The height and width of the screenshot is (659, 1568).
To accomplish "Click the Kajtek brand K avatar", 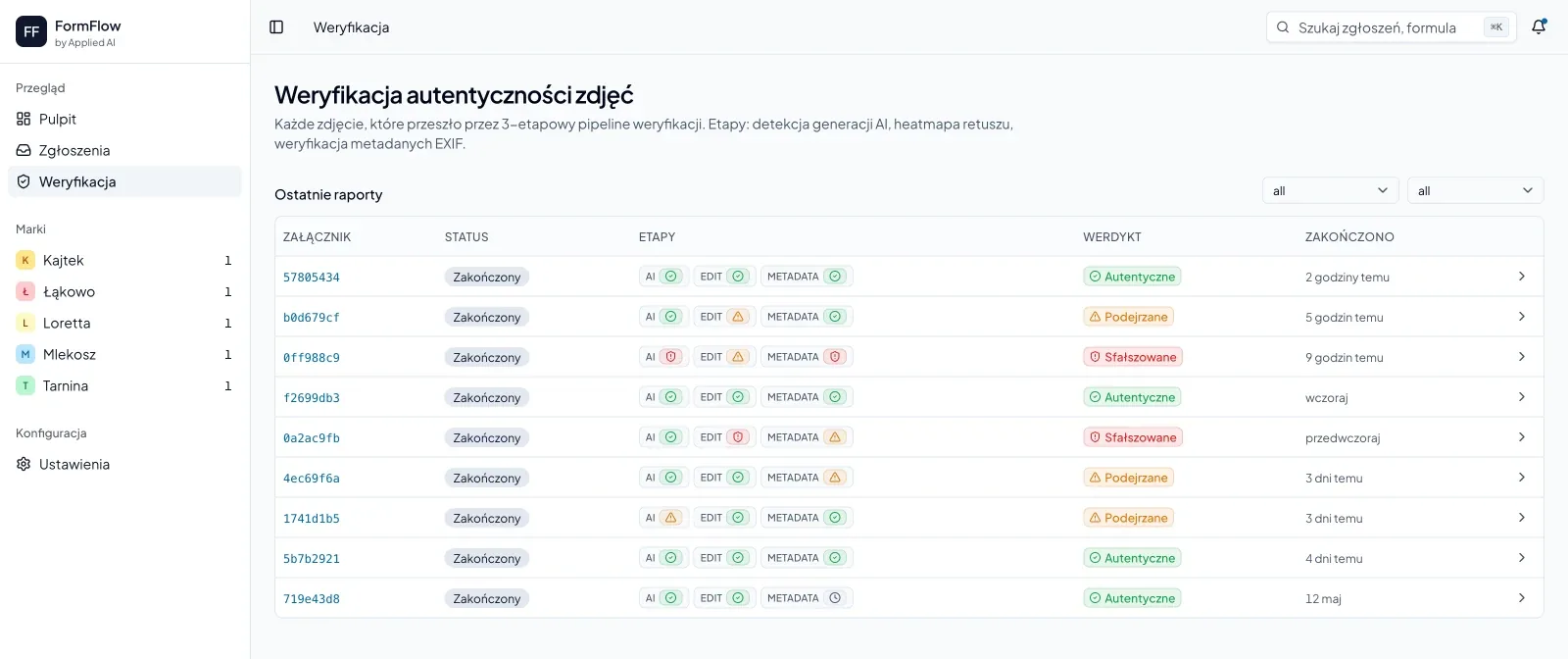I will tap(25, 260).
